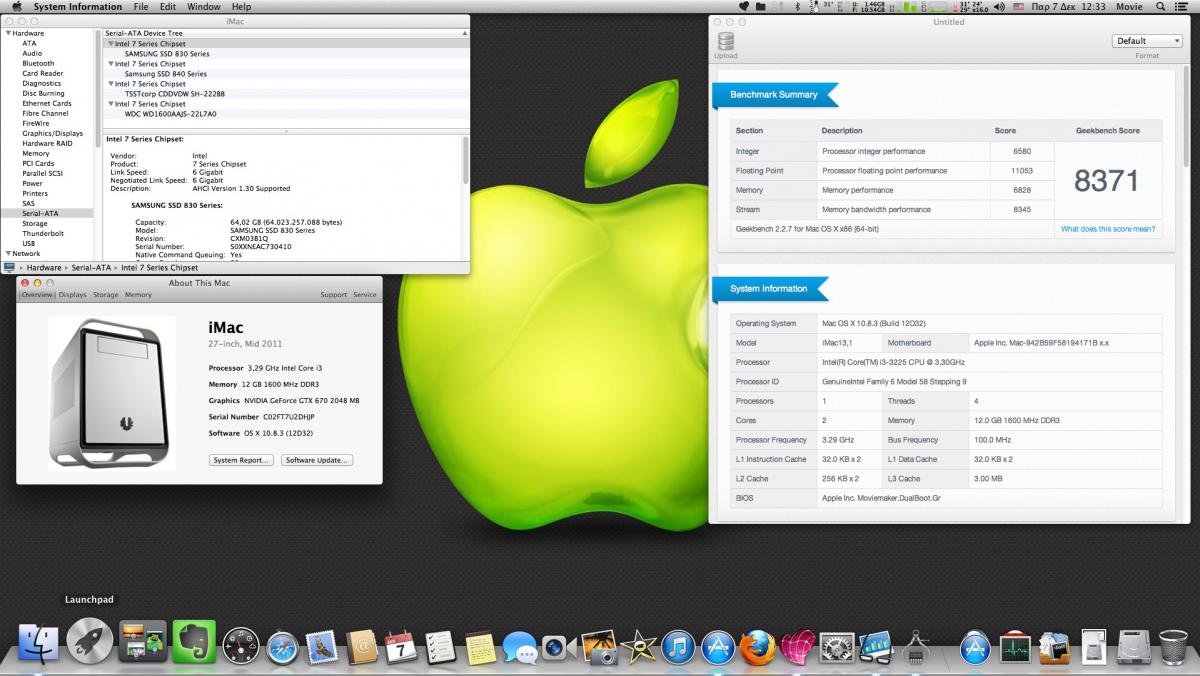The width and height of the screenshot is (1200, 676).
Task: Switch to Displays tab in About This Mac
Action: (72, 295)
